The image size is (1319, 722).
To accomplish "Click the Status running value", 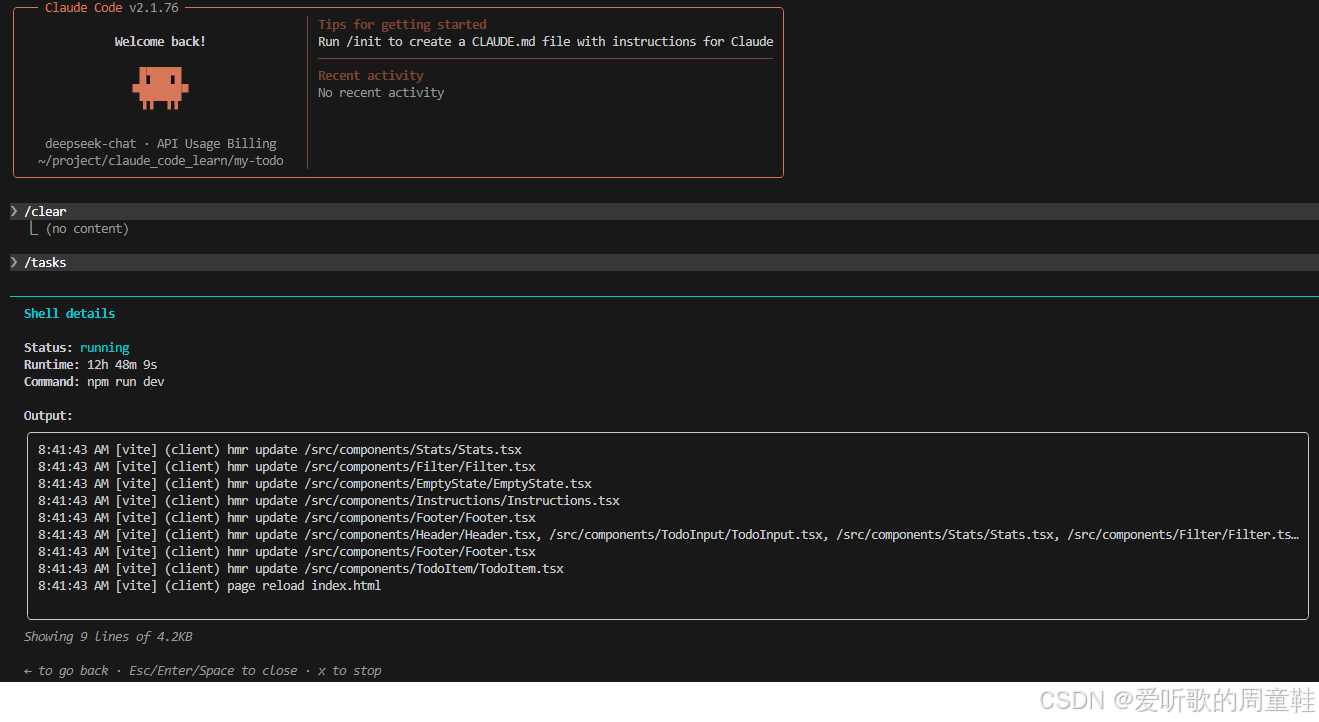I will click(105, 347).
